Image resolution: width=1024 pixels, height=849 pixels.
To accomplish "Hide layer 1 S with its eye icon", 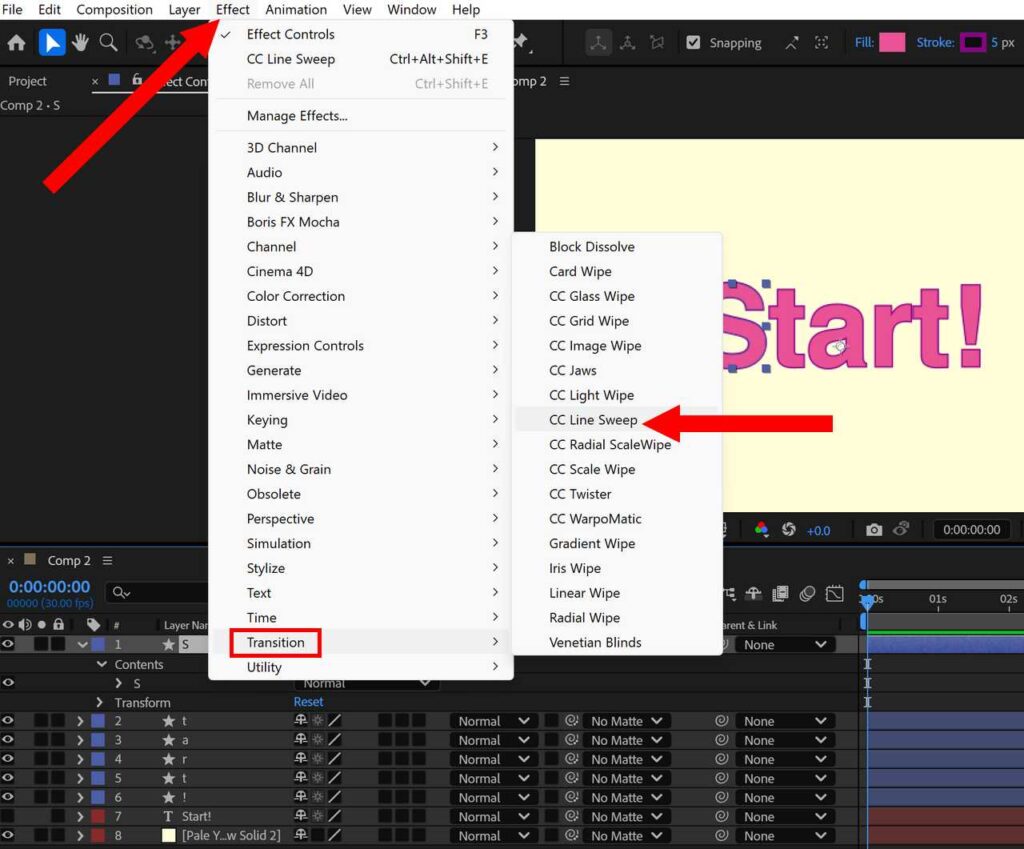I will pos(8,644).
